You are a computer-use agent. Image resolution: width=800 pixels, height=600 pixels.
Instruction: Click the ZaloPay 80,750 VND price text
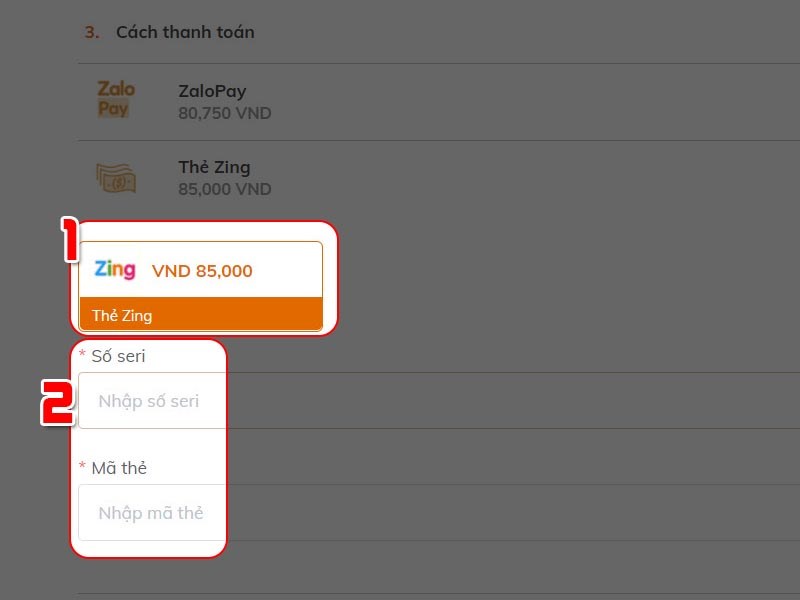point(224,113)
